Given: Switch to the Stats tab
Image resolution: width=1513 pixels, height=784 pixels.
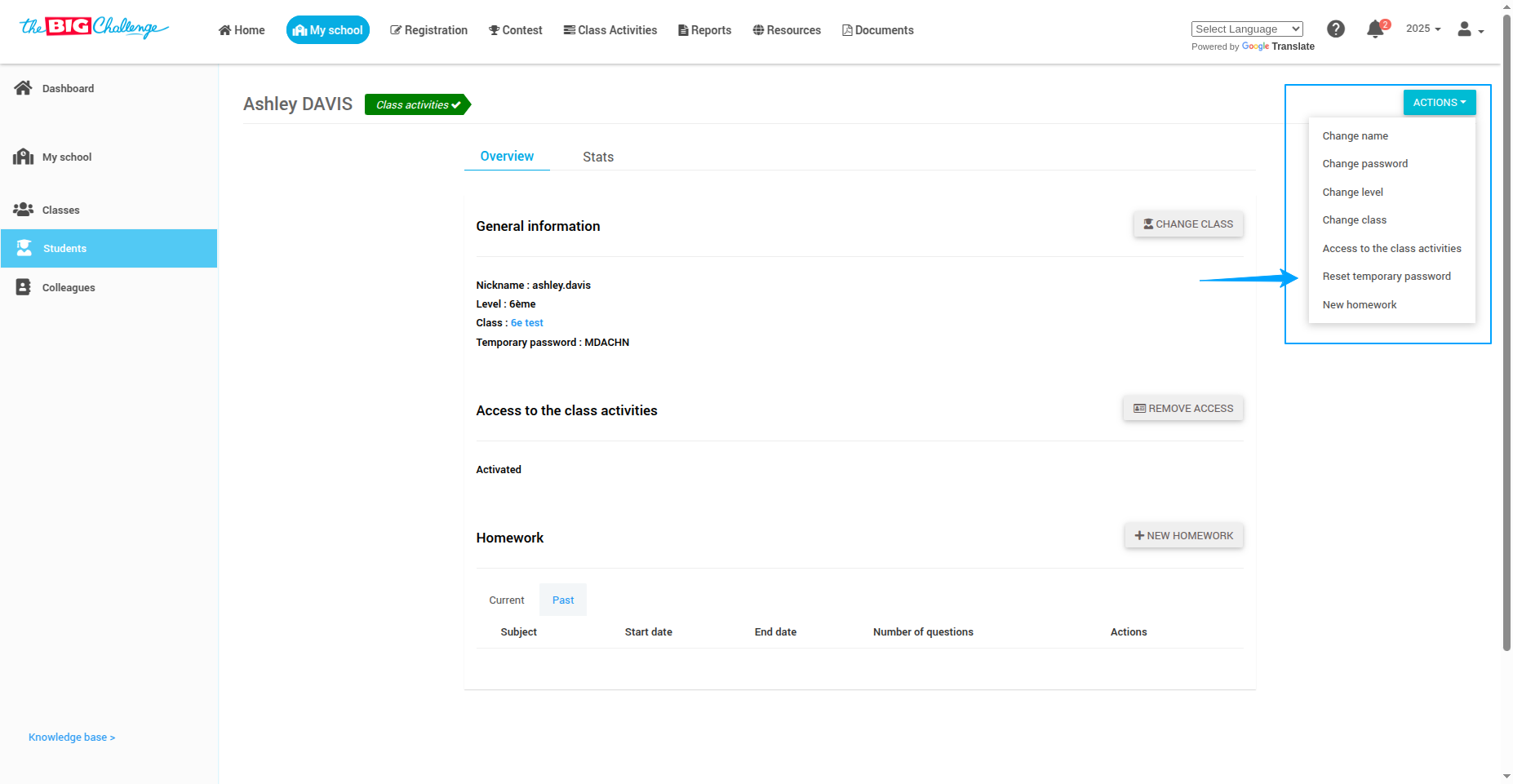Looking at the screenshot, I should pos(598,157).
